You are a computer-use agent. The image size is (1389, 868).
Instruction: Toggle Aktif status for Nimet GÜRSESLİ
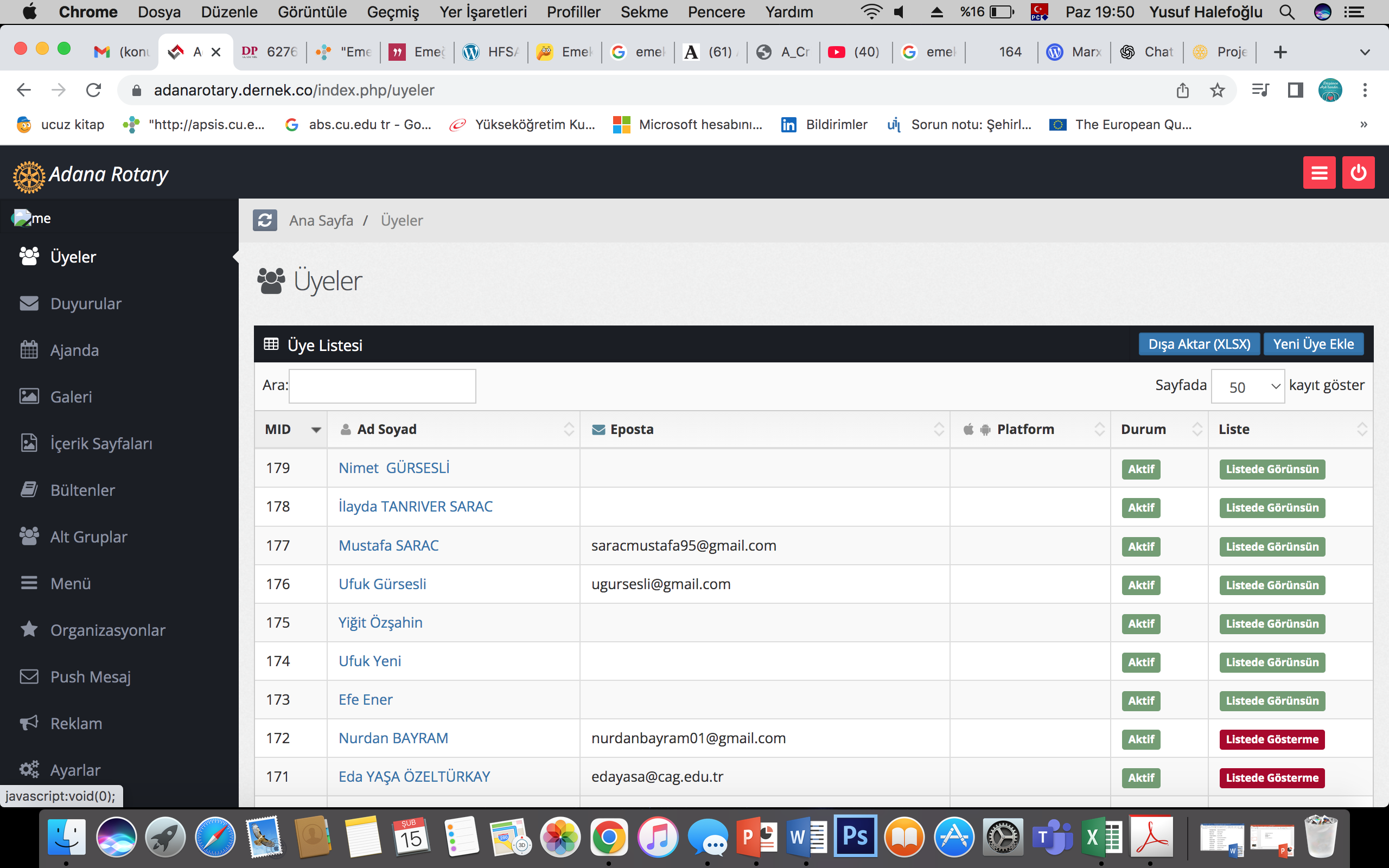(1140, 469)
